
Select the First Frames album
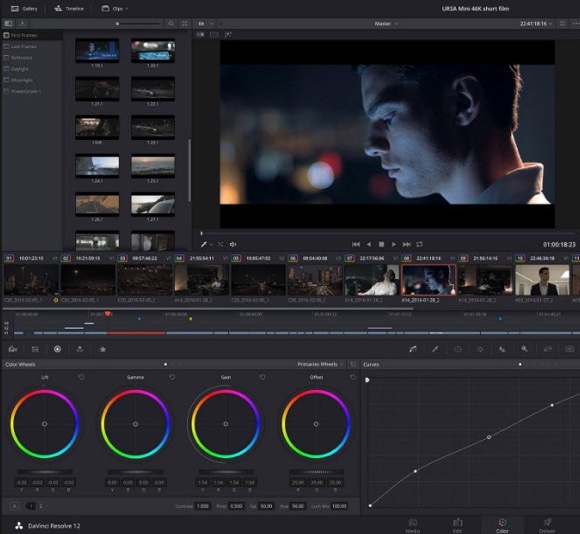(31, 35)
